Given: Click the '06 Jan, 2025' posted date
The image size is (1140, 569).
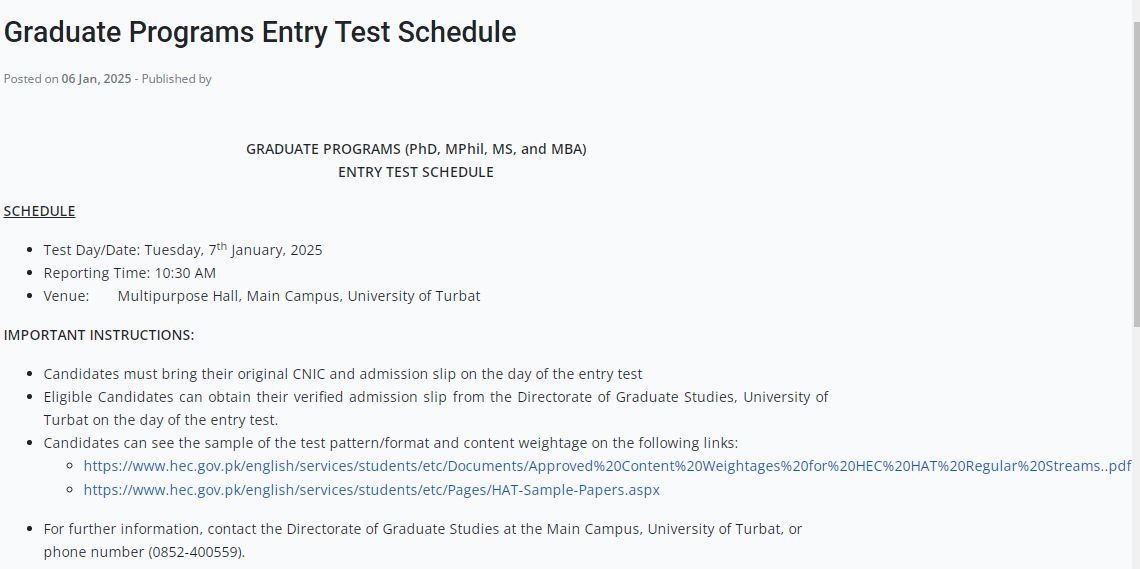Looking at the screenshot, I should click(96, 78).
